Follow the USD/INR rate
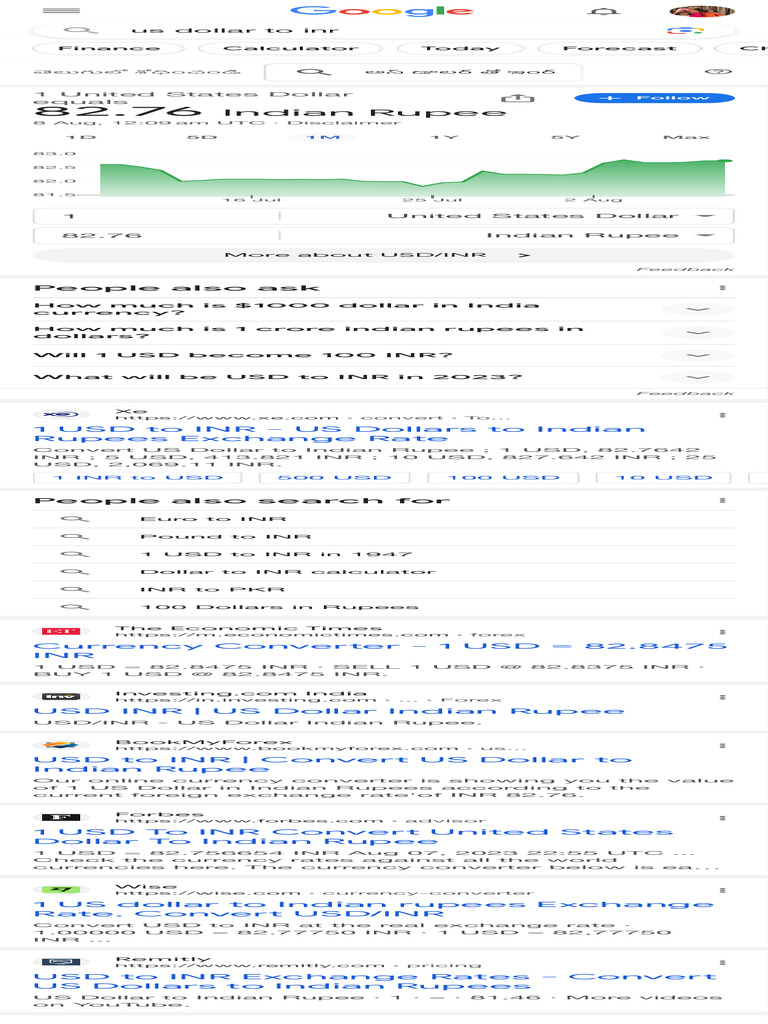The image size is (768, 1024). [654, 98]
